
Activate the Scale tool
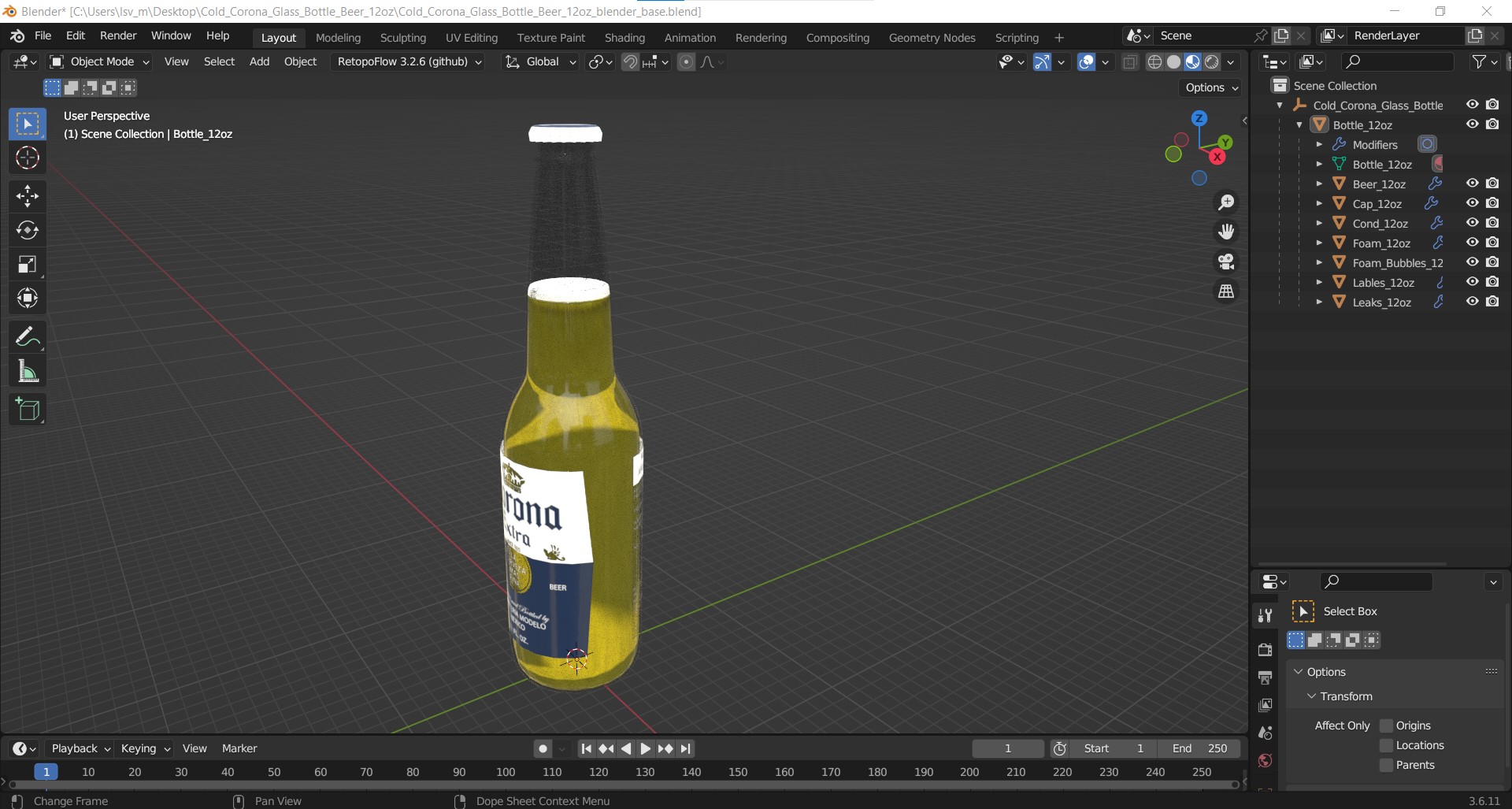[28, 264]
